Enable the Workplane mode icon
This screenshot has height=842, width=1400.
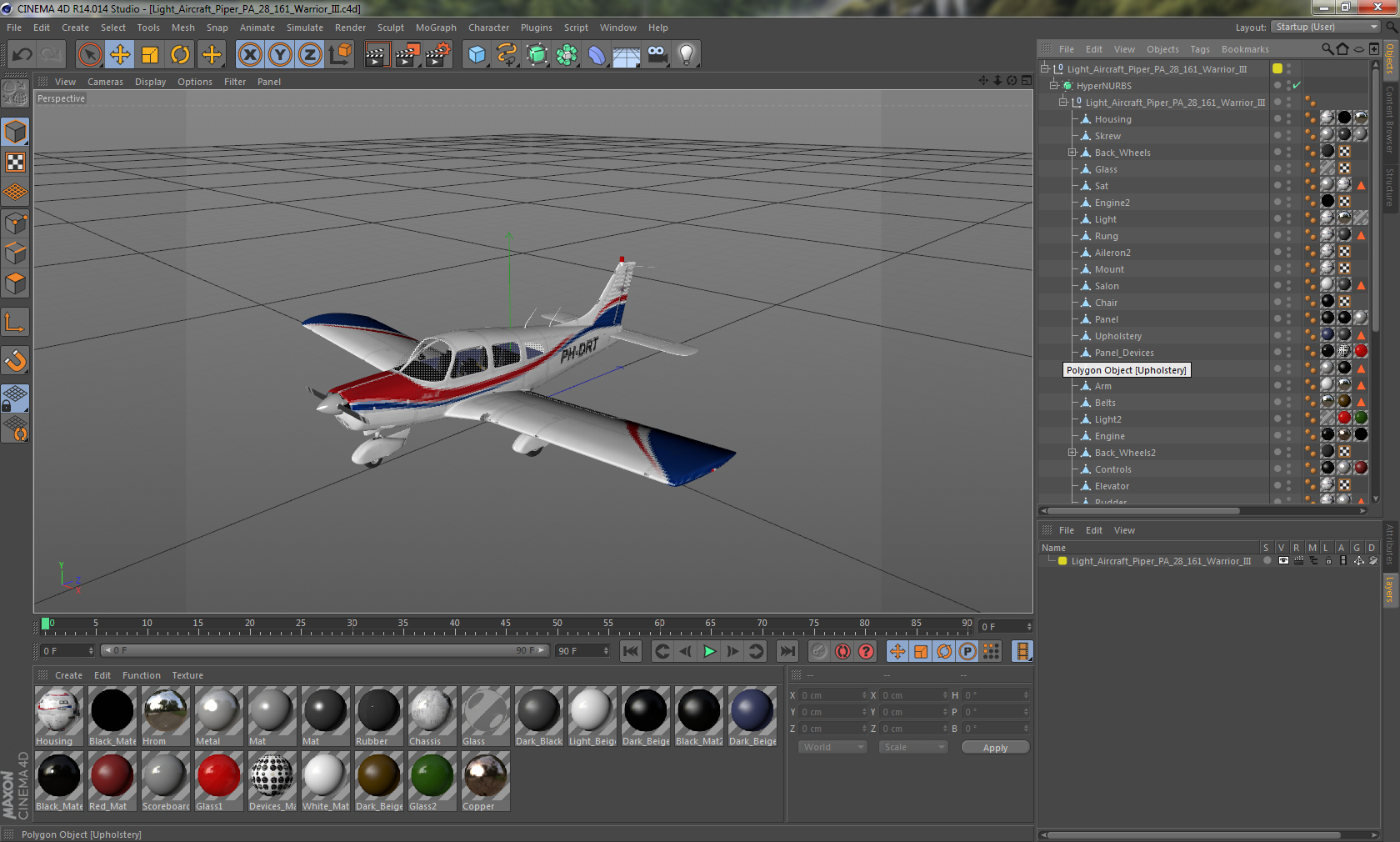[16, 193]
